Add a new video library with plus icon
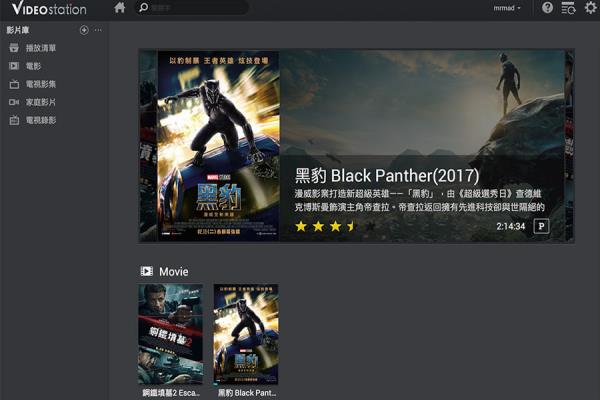This screenshot has height=400, width=600. [x=84, y=30]
